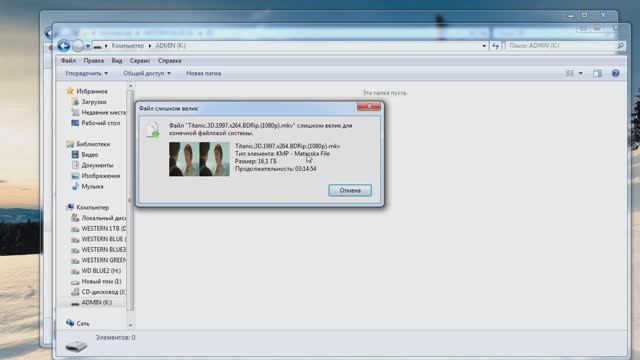Click the Размер: 16,1 ГБ text
Viewport: 640px width, 360px height.
click(x=256, y=161)
